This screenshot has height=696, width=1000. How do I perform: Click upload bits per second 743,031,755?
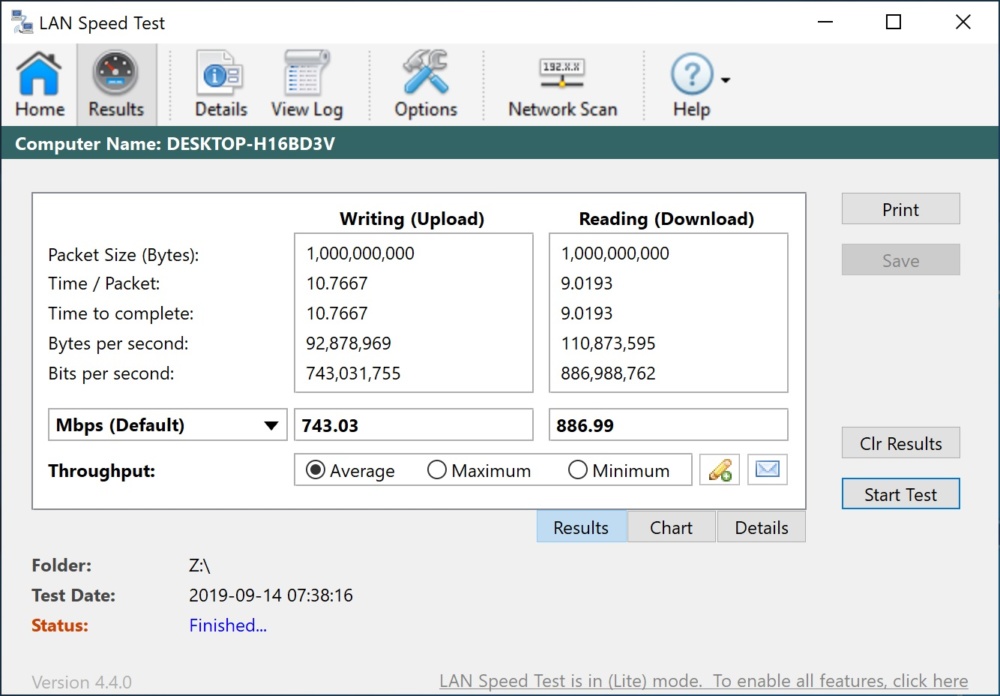click(353, 373)
